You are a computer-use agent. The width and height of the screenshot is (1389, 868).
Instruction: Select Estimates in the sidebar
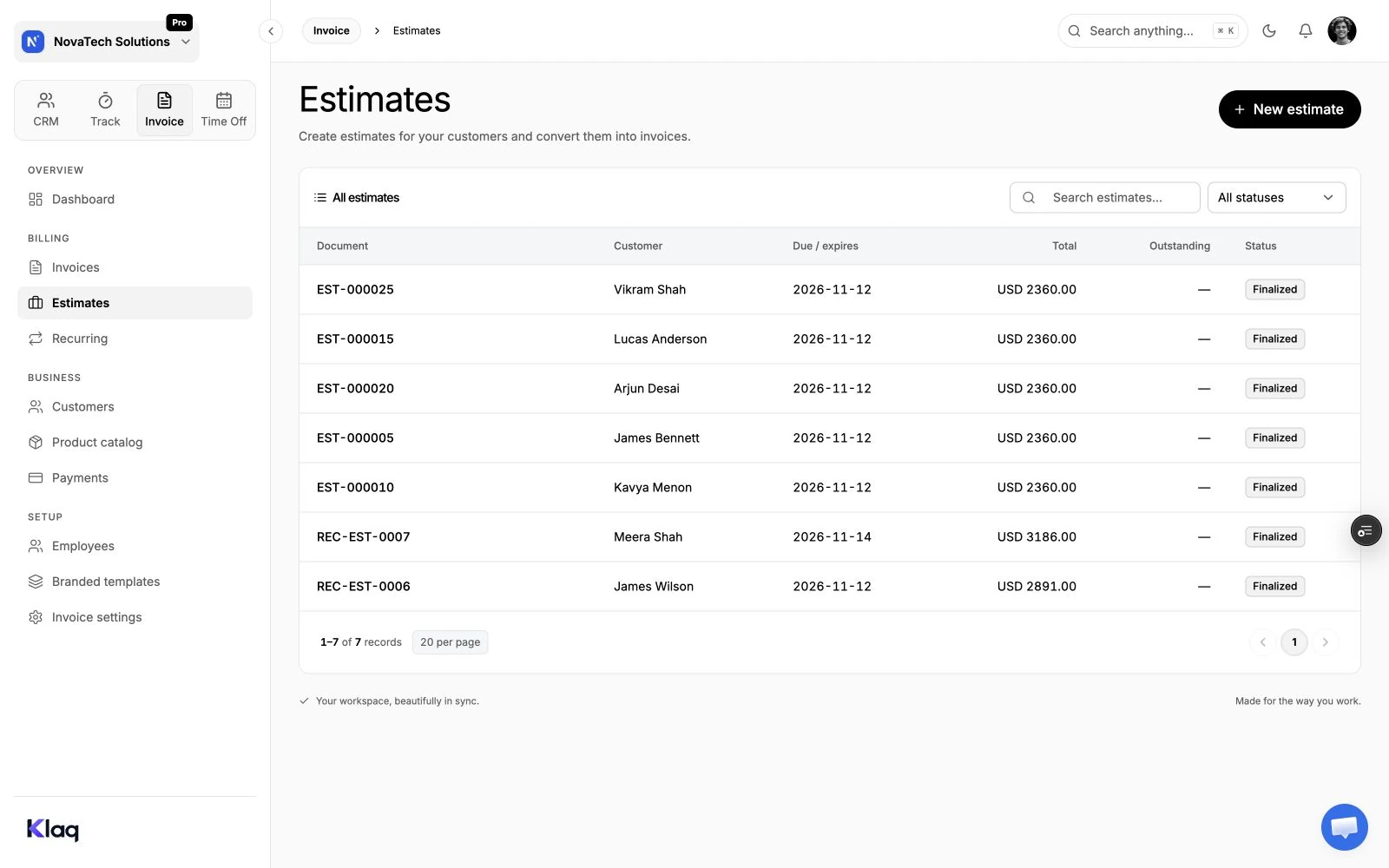(135, 303)
